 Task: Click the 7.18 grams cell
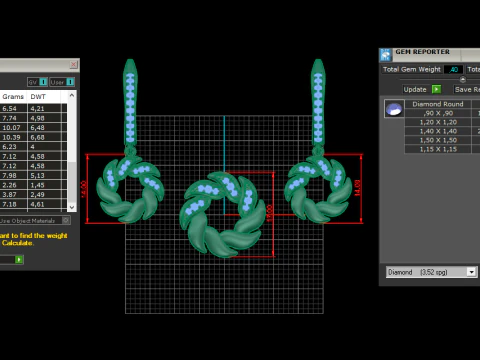click(x=13, y=204)
